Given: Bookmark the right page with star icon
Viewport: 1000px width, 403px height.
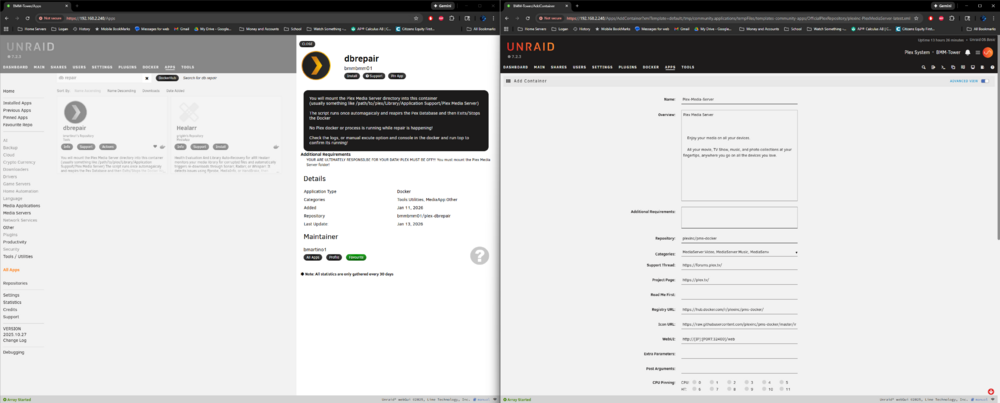Looking at the screenshot, I should tap(916, 18).
